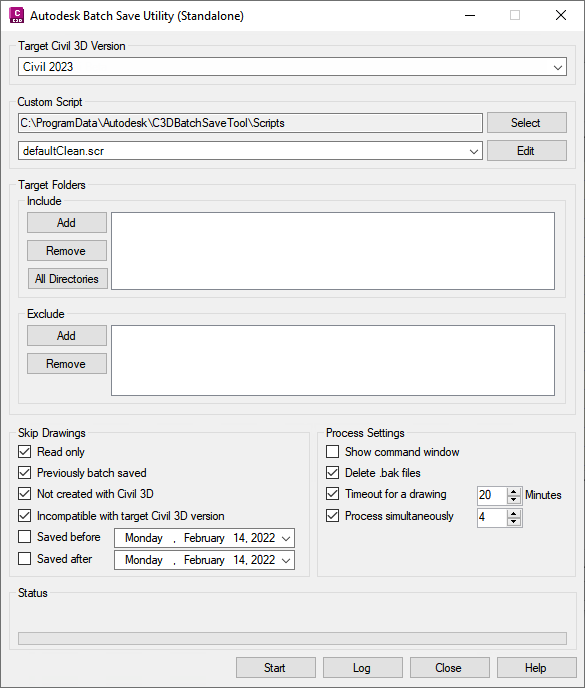Click the All Directories button
Screen dimensions: 585x688
coord(68,279)
